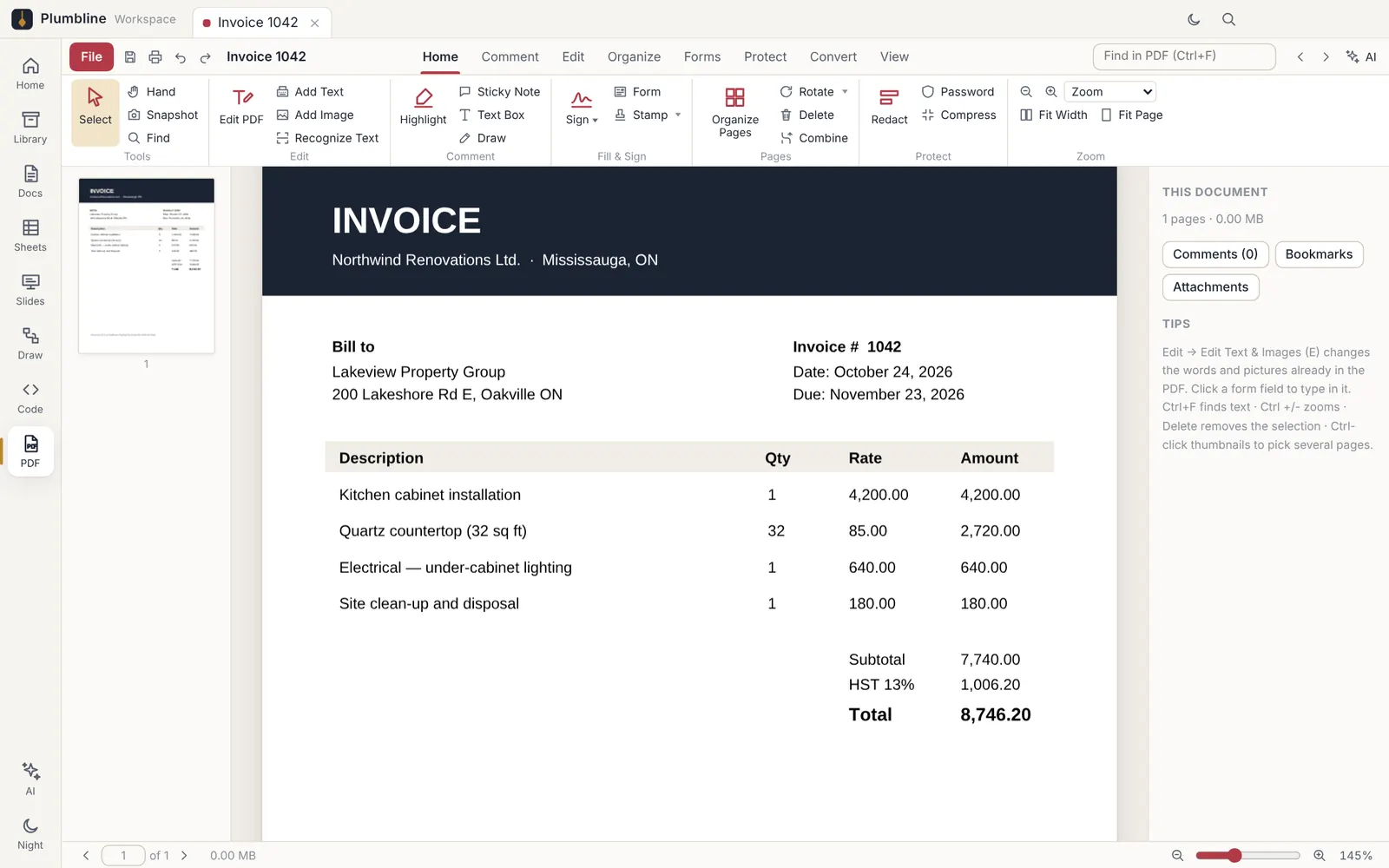Close the Invoice 1042 tab
Image resolution: width=1389 pixels, height=868 pixels.
click(x=314, y=23)
